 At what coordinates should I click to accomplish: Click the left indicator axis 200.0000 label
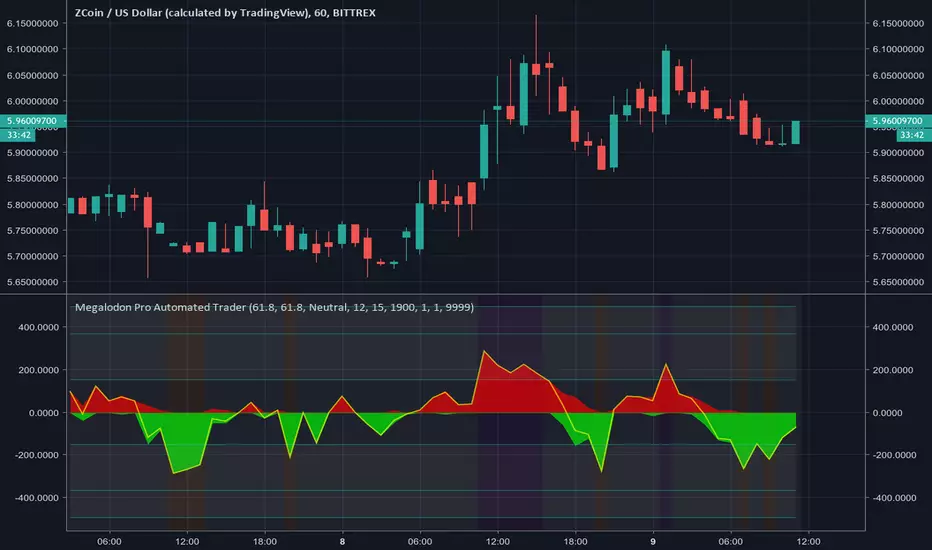(x=39, y=370)
